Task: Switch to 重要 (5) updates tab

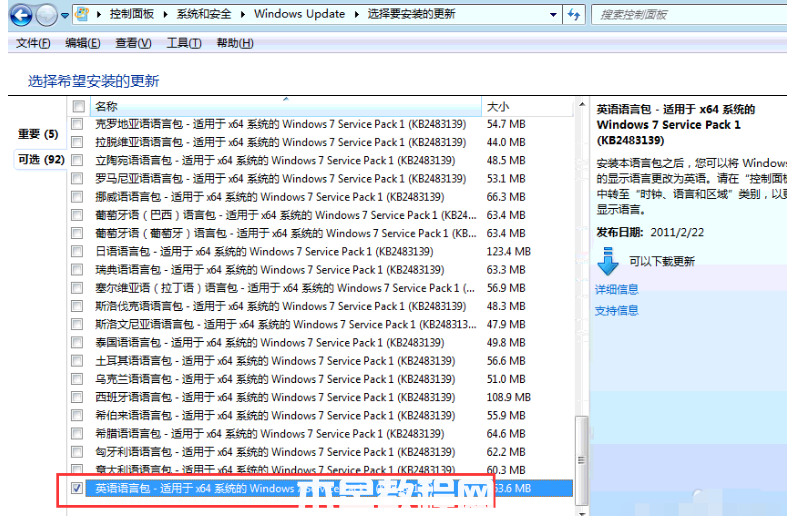Action: tap(39, 134)
